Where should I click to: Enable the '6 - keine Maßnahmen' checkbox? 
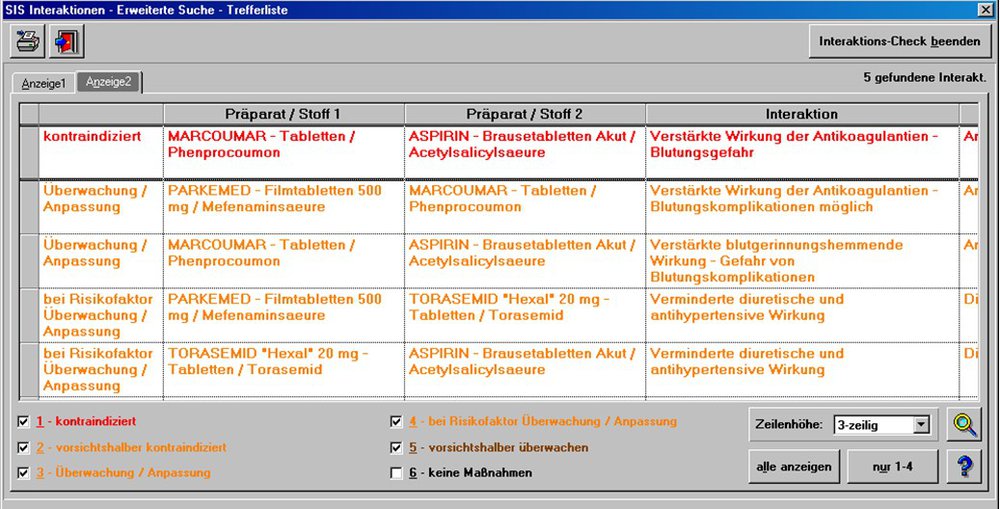coord(396,473)
